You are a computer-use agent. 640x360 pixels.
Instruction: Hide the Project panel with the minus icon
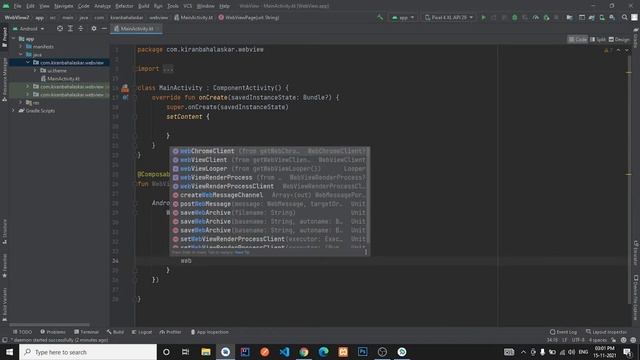[104, 29]
